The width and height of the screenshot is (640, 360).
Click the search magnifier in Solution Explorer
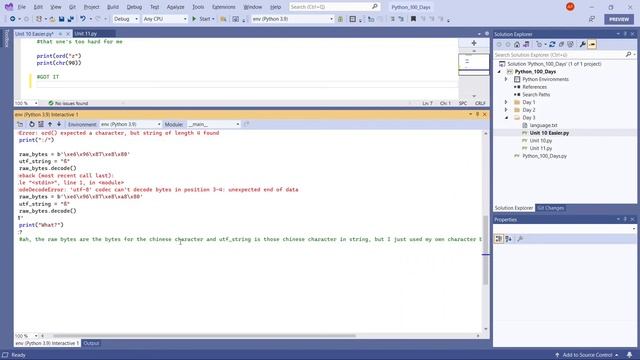(x=628, y=54)
